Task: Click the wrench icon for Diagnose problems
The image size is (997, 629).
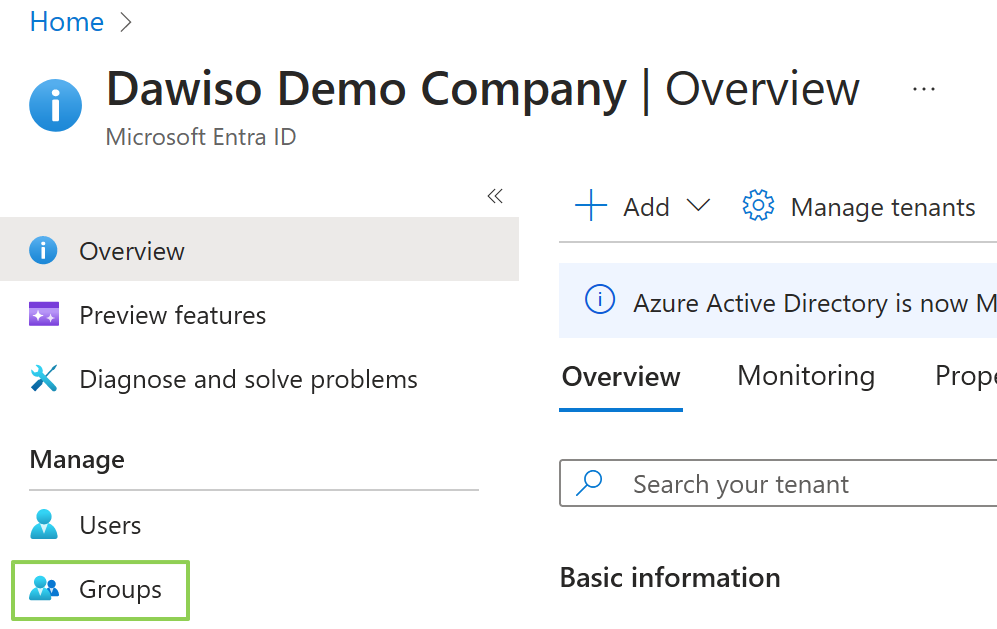Action: [44, 379]
